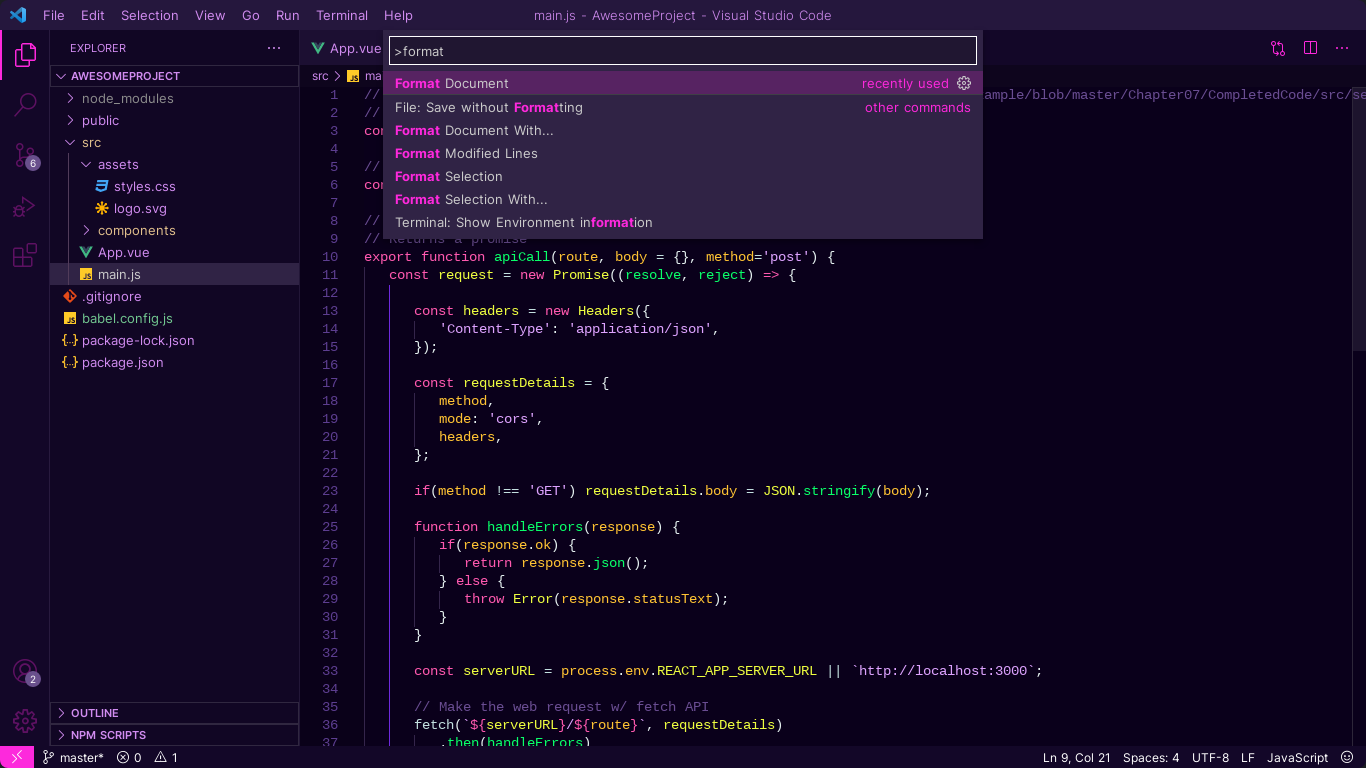Viewport: 1366px width, 768px height.
Task: Split the editor to the right
Action: [x=1310, y=48]
